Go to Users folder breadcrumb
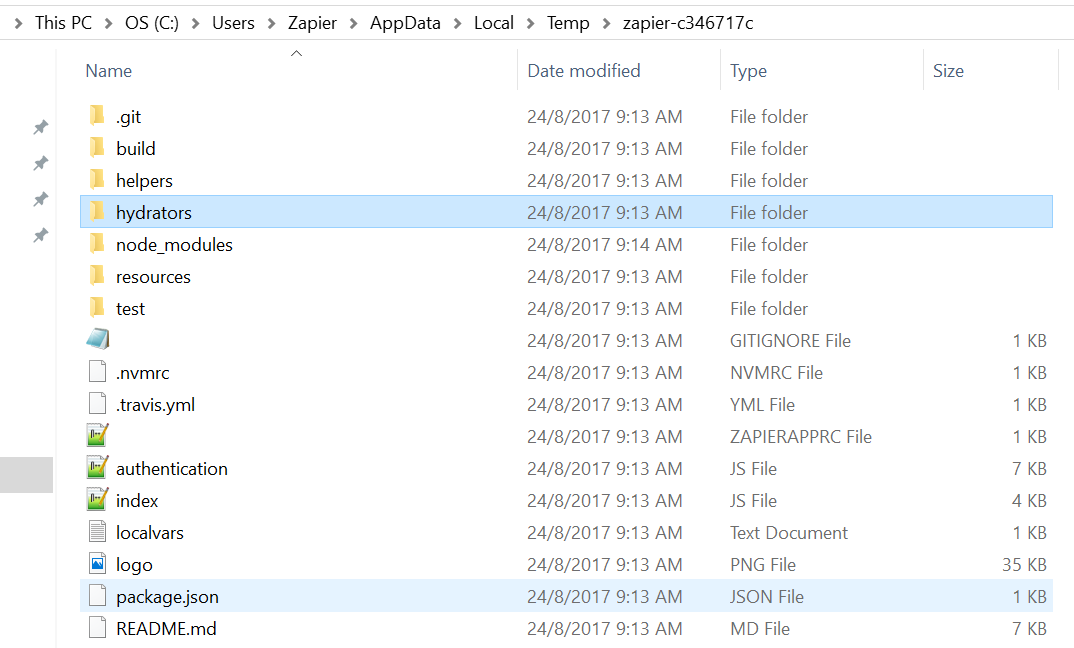 point(234,23)
